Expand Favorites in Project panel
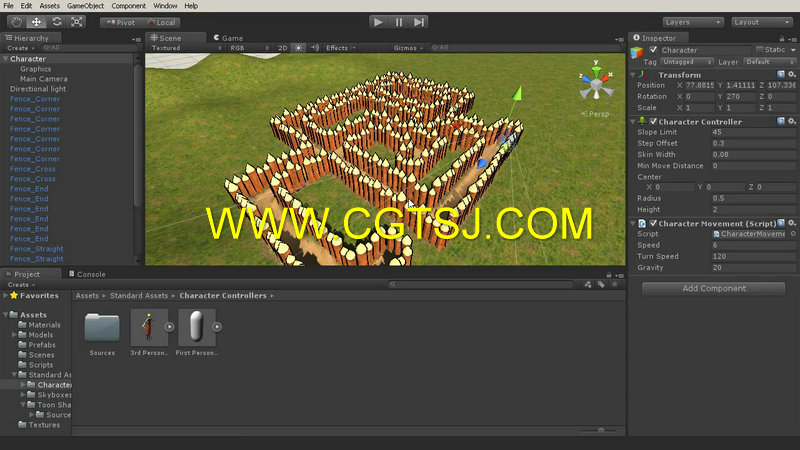 tap(5, 295)
